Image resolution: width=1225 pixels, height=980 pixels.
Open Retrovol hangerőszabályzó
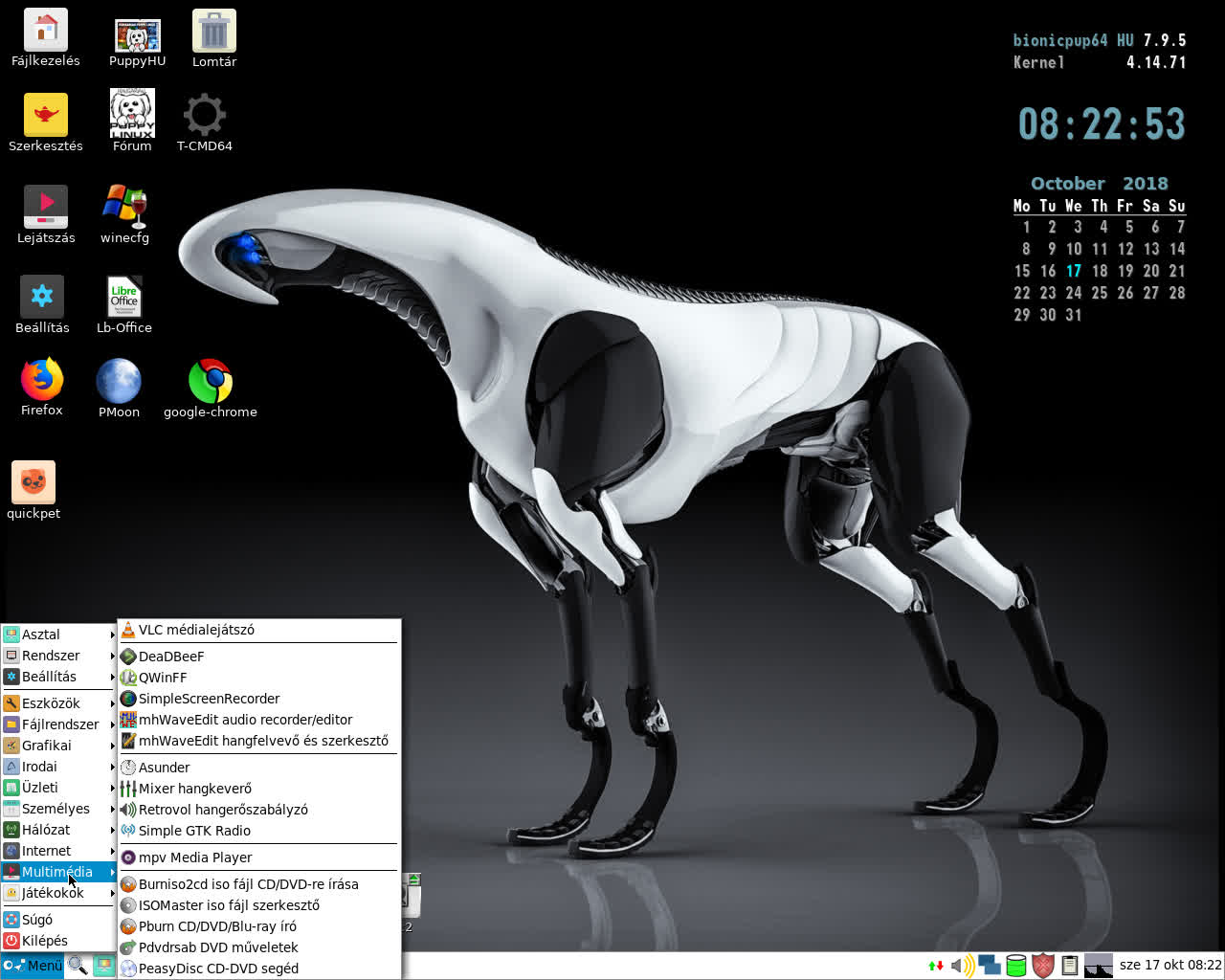click(x=258, y=810)
